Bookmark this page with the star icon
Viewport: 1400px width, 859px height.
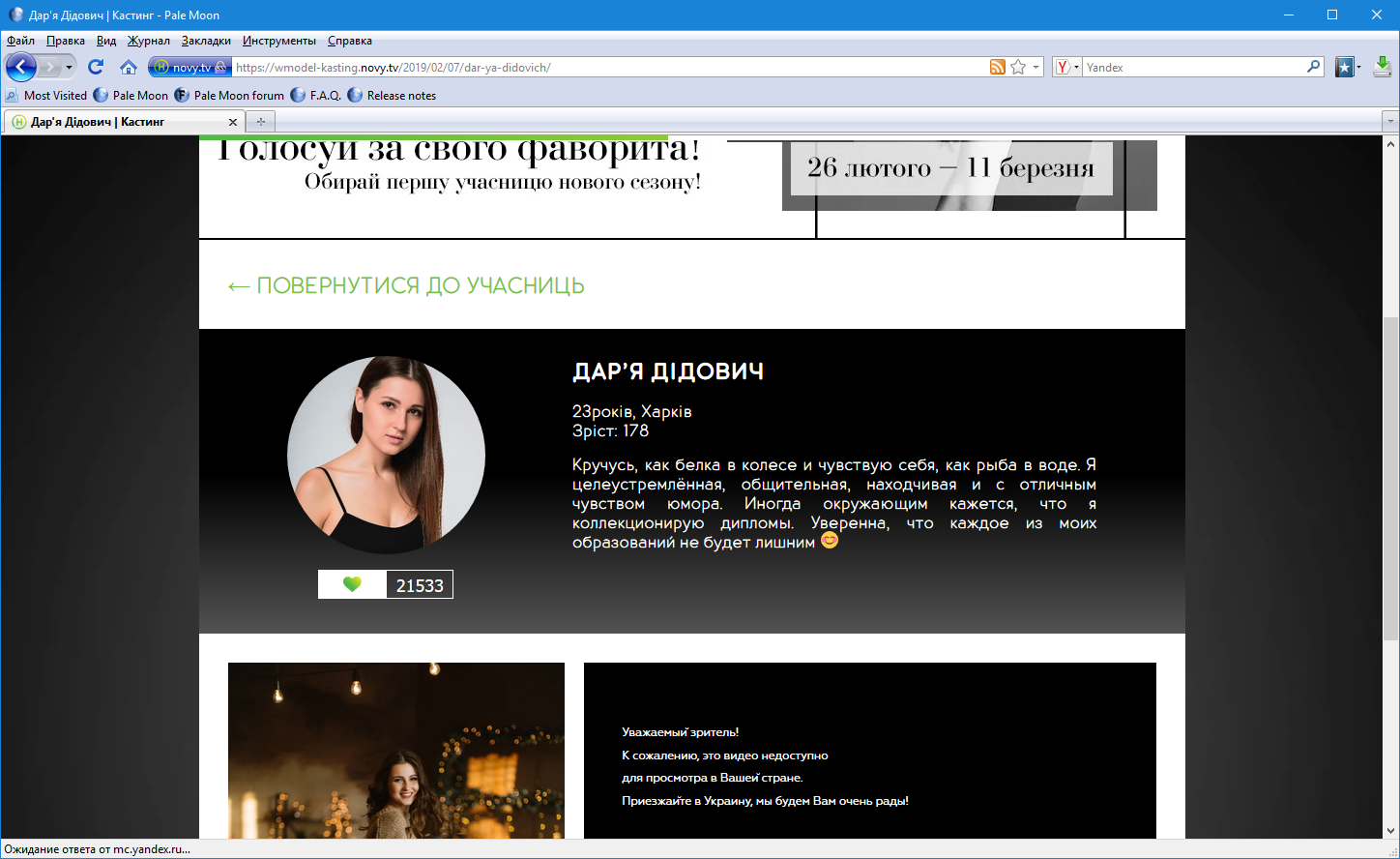click(1018, 68)
